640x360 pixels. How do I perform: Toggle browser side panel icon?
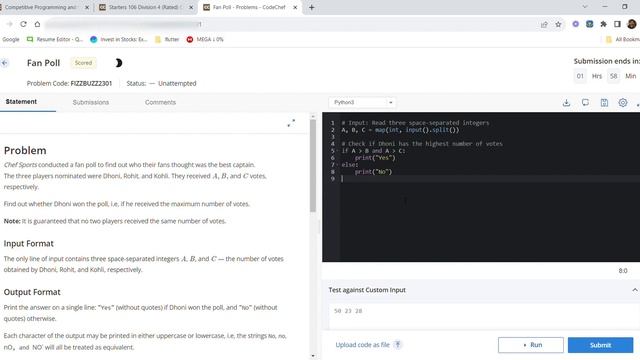point(617,24)
